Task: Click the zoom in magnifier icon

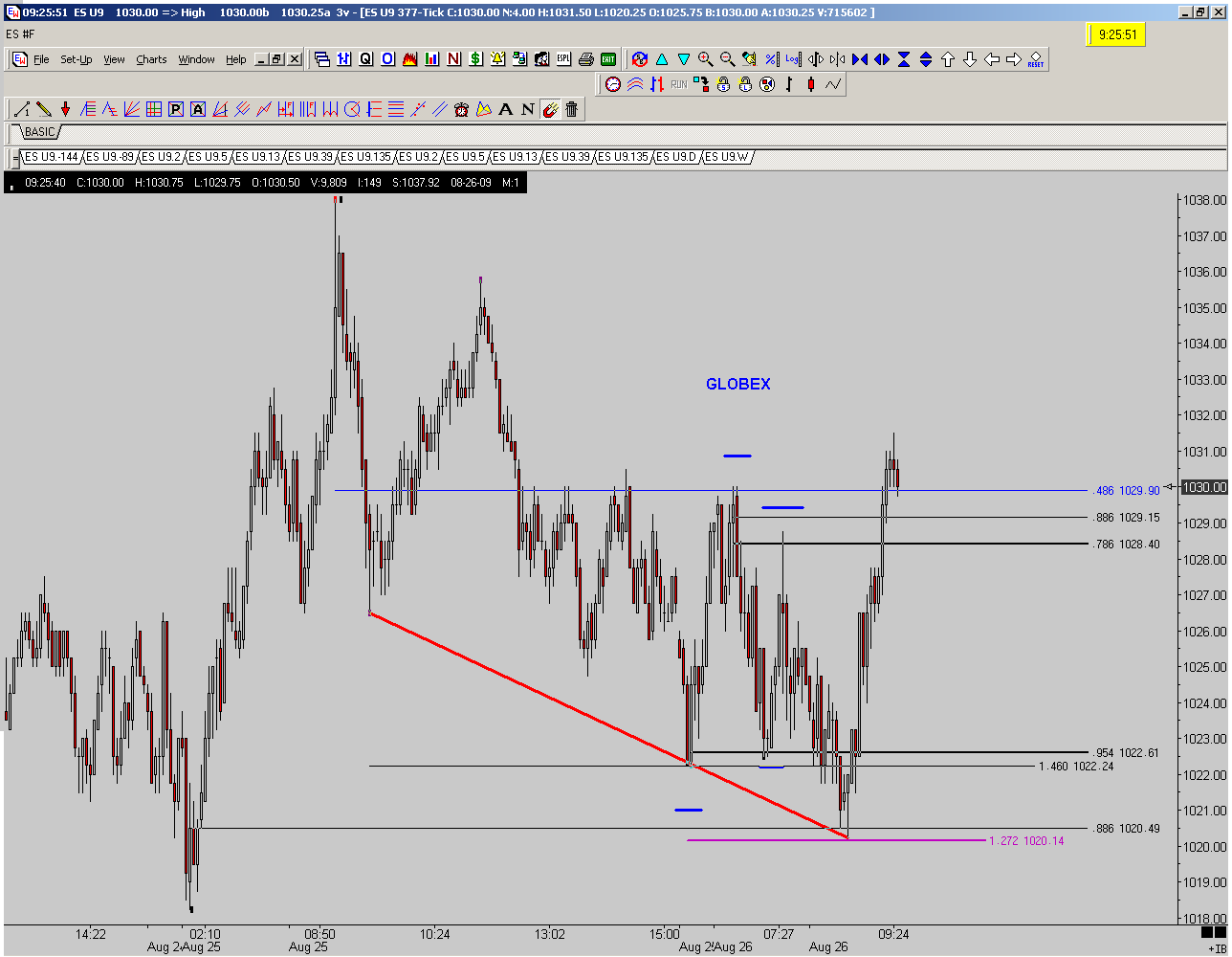Action: [x=706, y=59]
